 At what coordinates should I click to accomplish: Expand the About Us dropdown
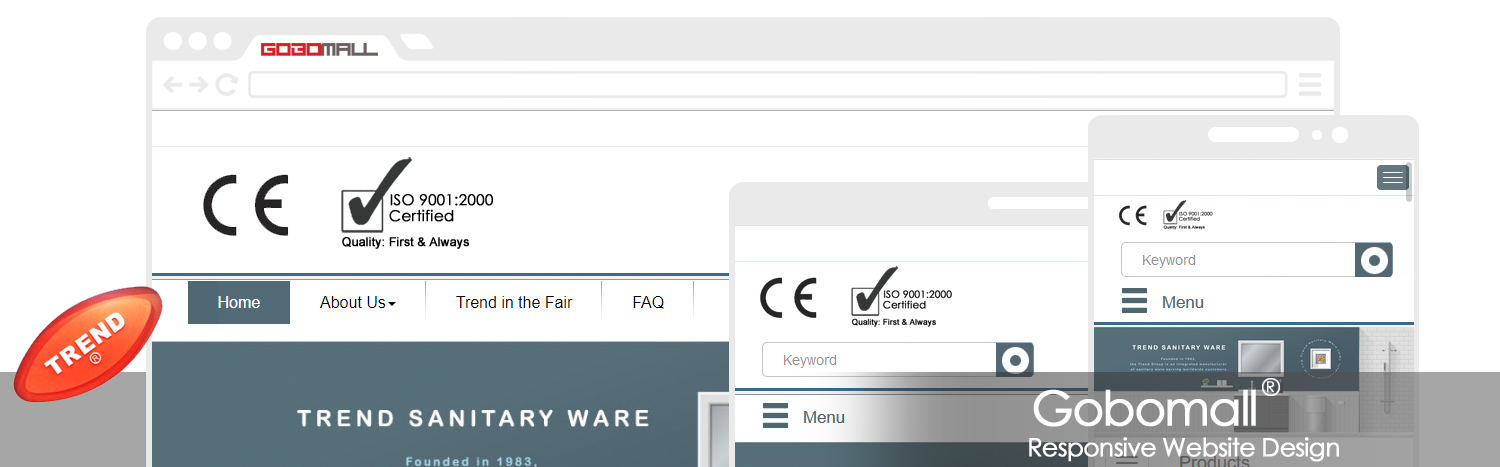357,302
